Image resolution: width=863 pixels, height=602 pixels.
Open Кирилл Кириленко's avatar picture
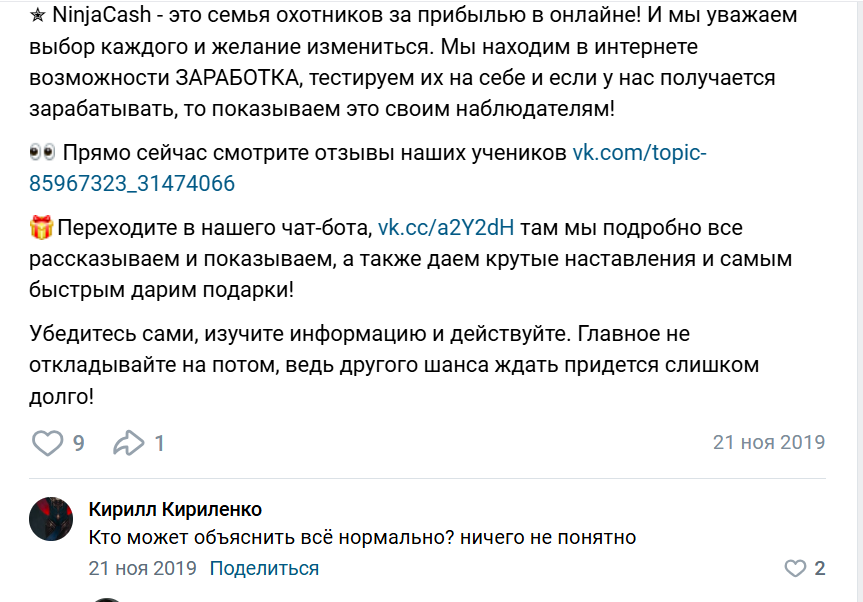click(51, 519)
